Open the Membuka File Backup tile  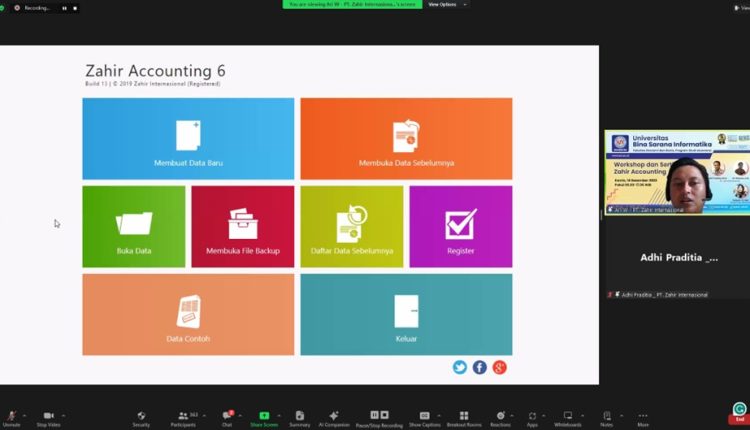click(243, 227)
